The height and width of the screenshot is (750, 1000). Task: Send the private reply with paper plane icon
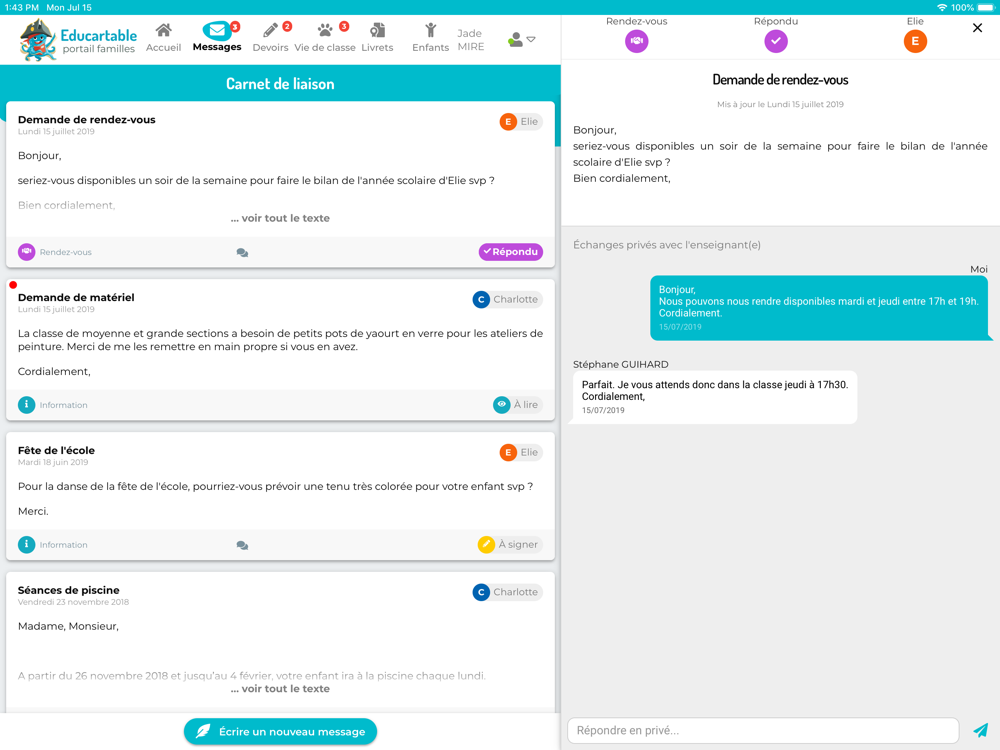pyautogui.click(x=980, y=730)
